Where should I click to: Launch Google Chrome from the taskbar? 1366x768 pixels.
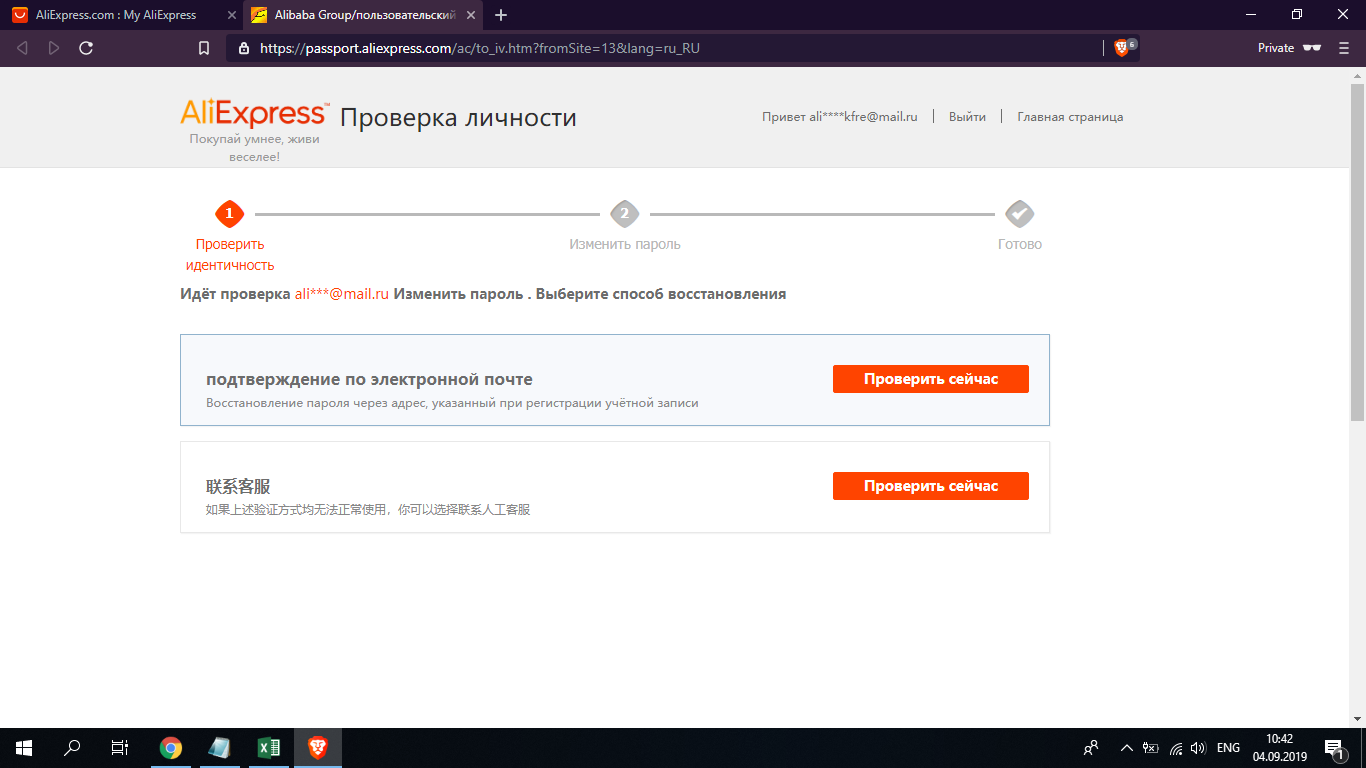(171, 748)
